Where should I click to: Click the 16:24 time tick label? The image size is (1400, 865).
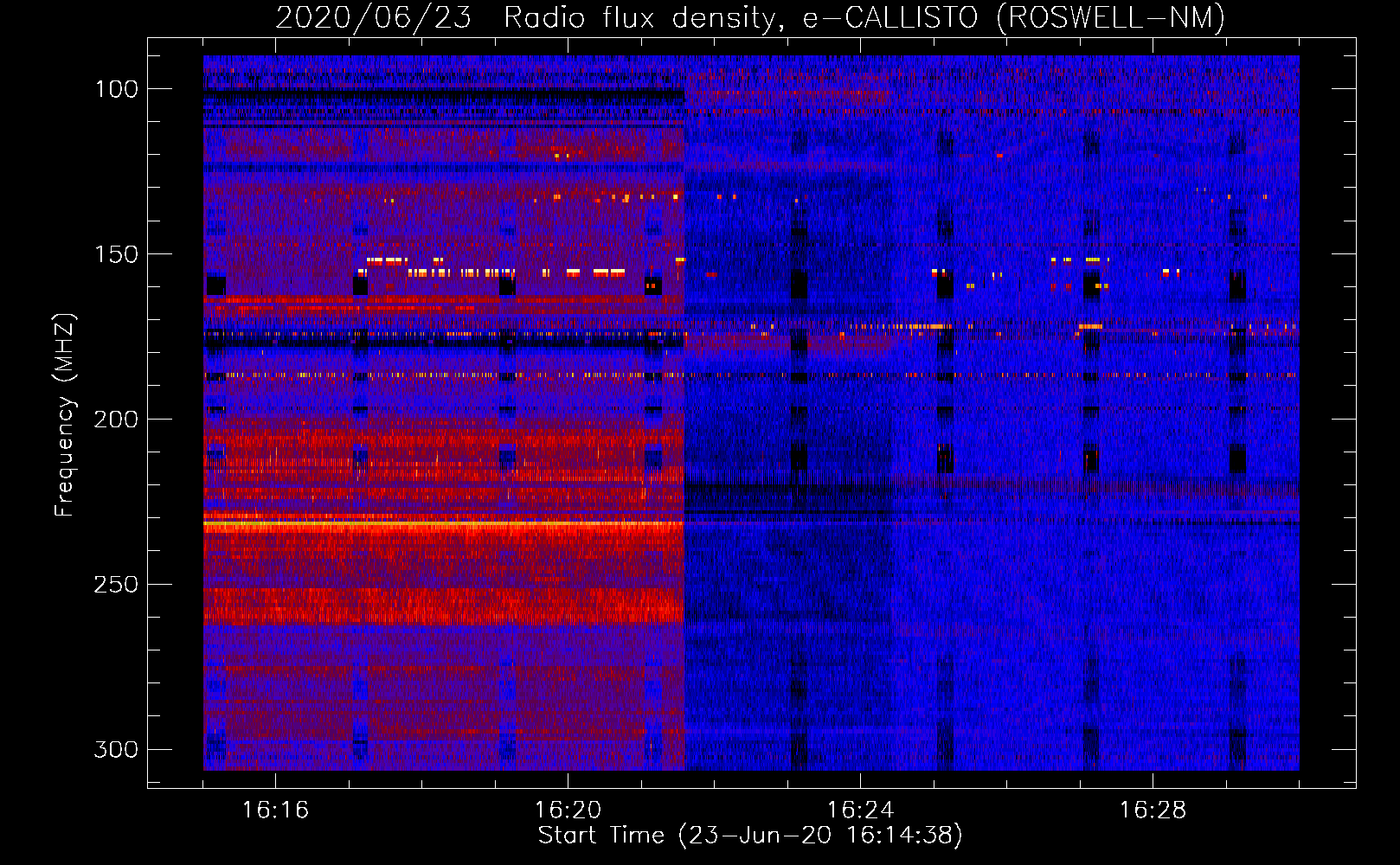point(860,811)
